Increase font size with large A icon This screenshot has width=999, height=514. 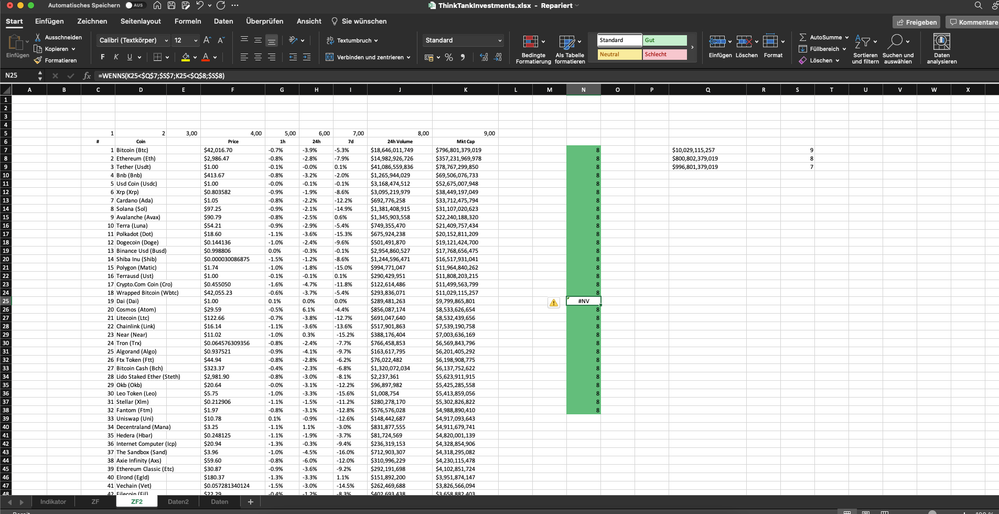click(x=207, y=40)
